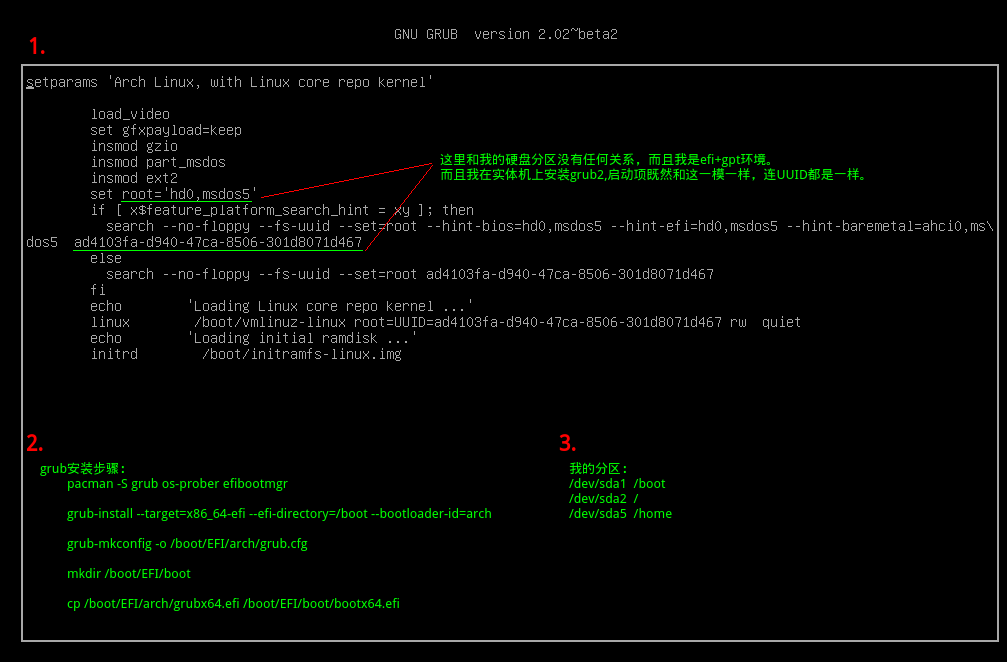The image size is (1007, 662).
Task: Click the cp grubx64.efi bootx64.efi command text
Action: coord(233,604)
